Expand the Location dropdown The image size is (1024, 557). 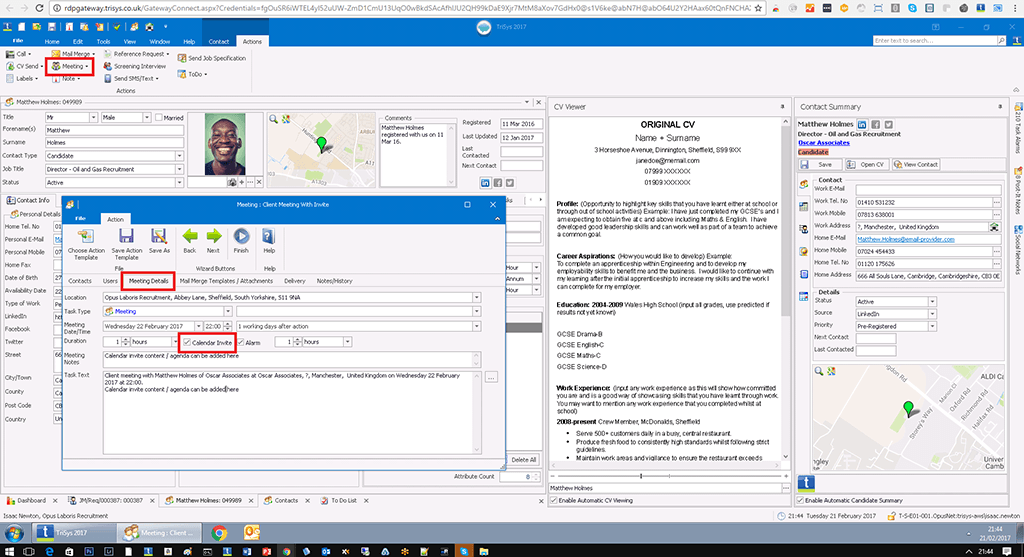click(476, 297)
